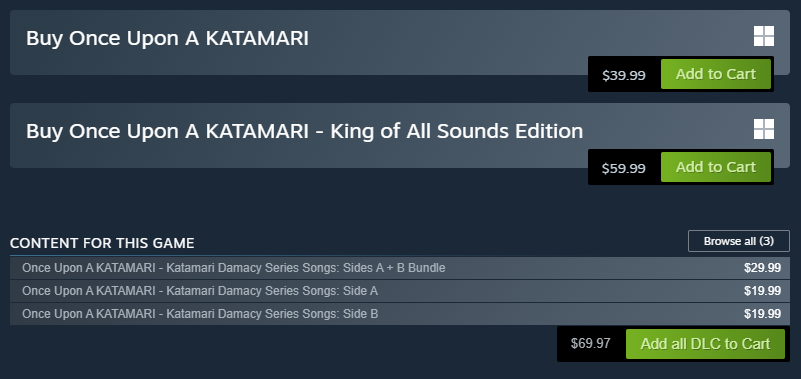Screen dimensions: 801x379
Task: Click the Windows icon for King of All Sounds Edition
Action: (x=764, y=129)
